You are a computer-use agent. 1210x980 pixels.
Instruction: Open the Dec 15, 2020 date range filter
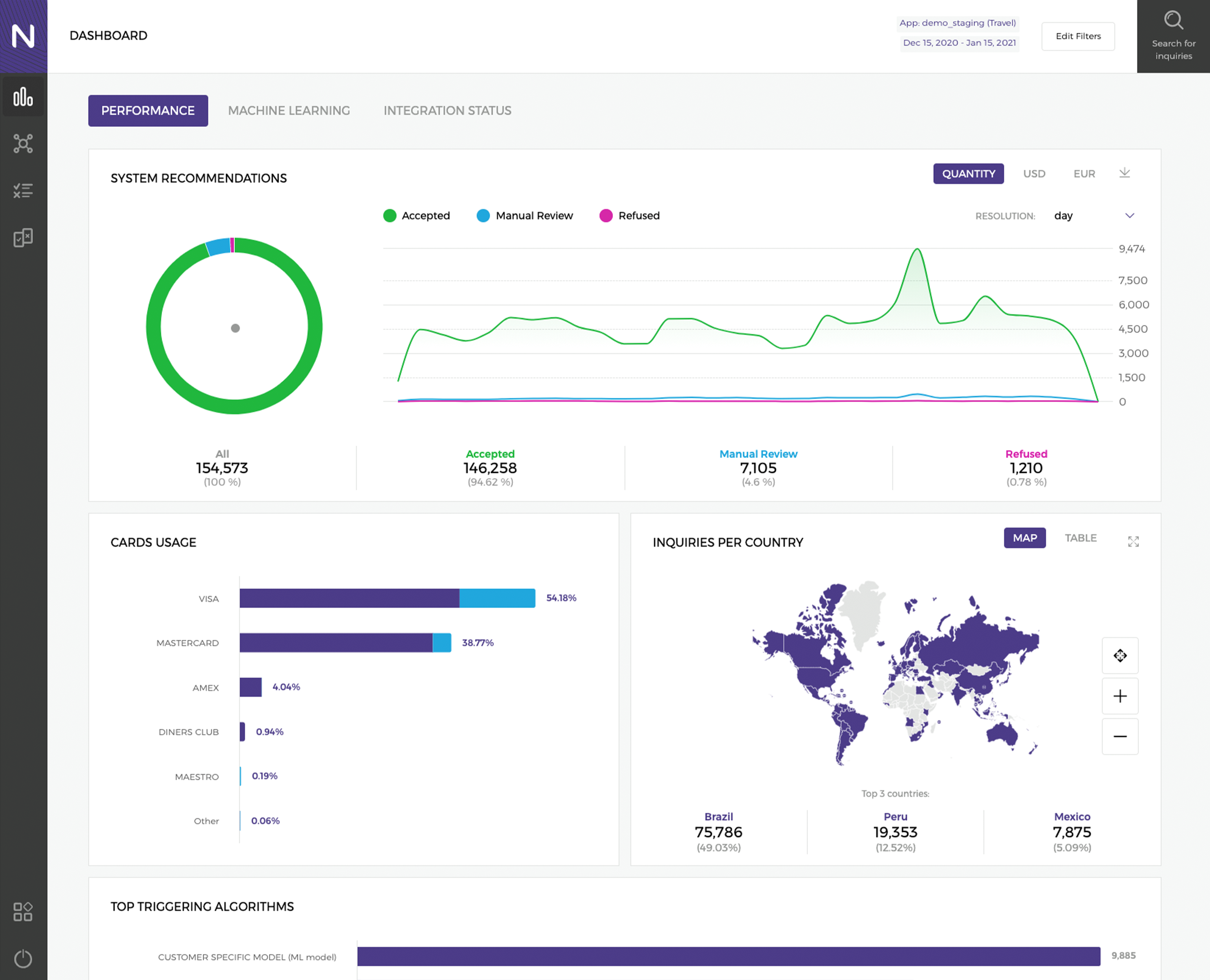click(x=959, y=43)
